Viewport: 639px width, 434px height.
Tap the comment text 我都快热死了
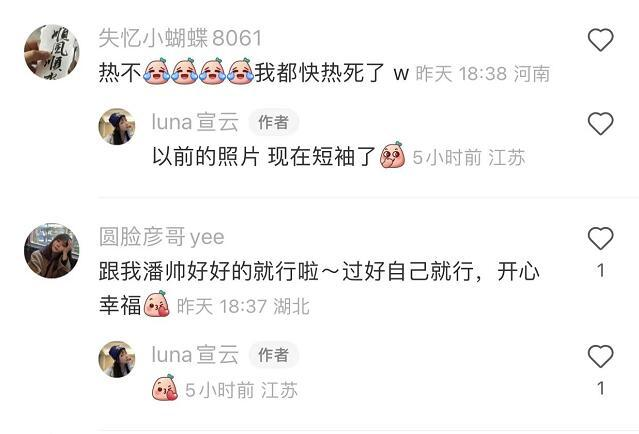pos(320,73)
